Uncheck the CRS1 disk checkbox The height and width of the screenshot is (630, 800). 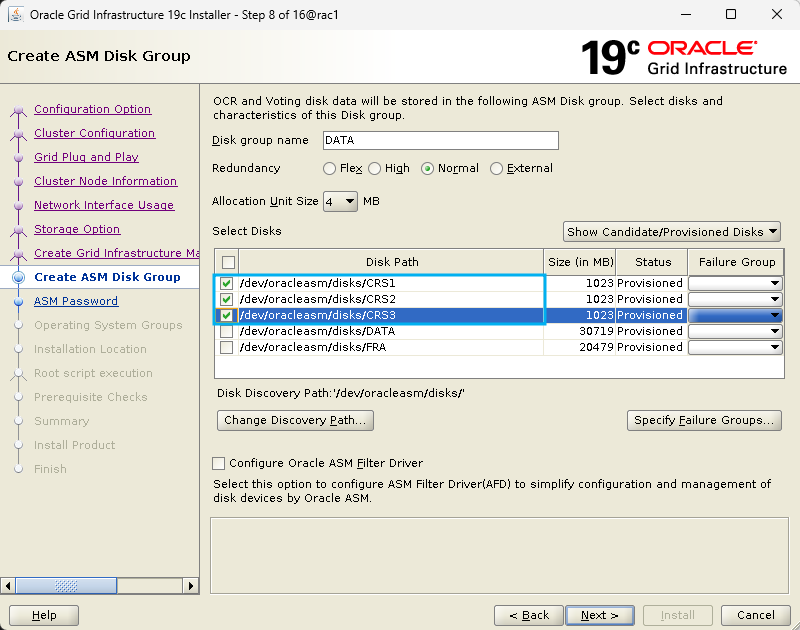pos(227,283)
